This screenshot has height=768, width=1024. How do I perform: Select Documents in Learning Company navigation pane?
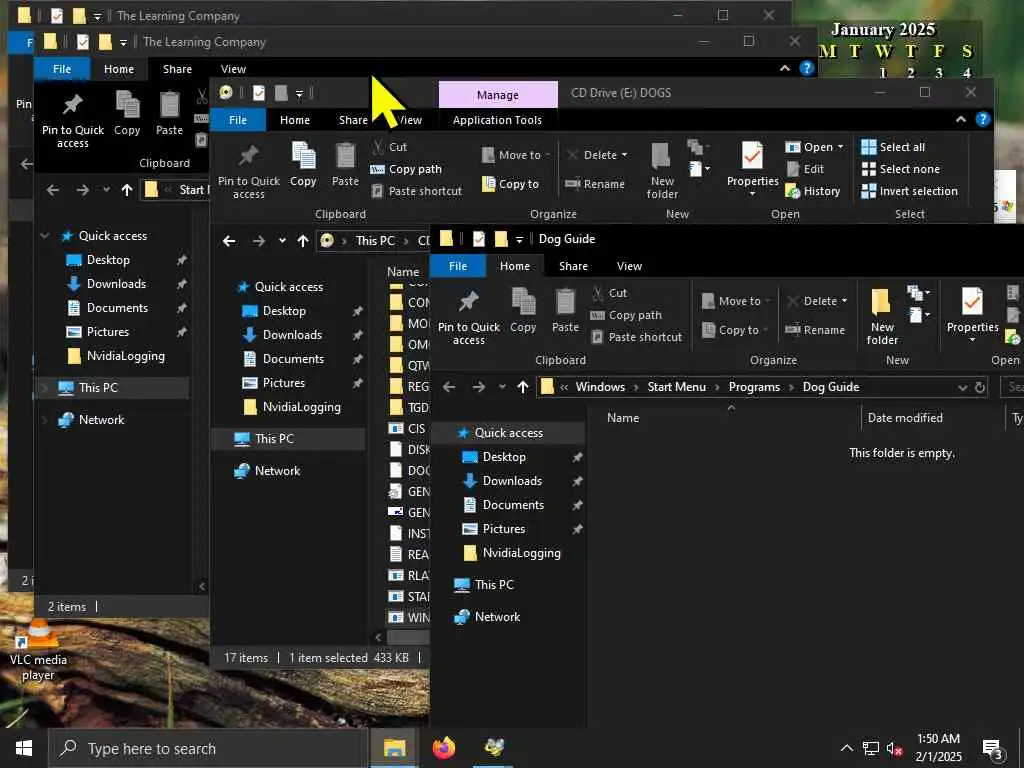click(117, 308)
